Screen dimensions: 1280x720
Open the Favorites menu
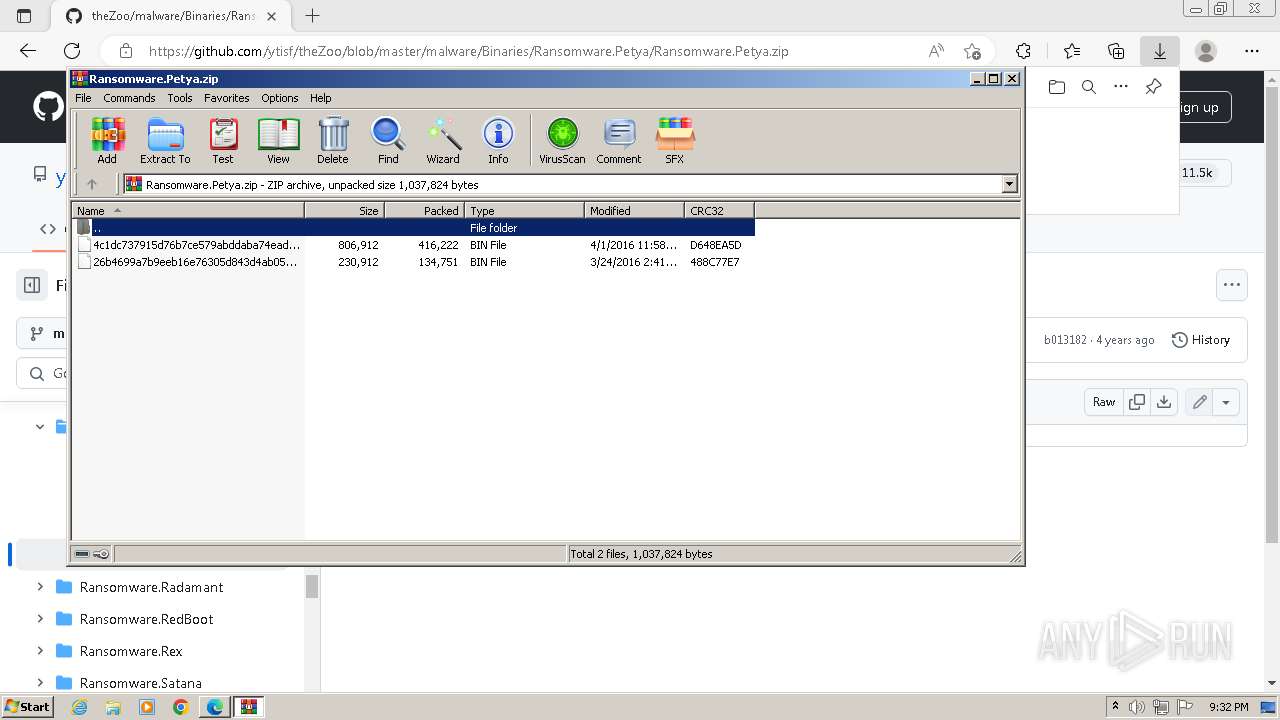227,98
